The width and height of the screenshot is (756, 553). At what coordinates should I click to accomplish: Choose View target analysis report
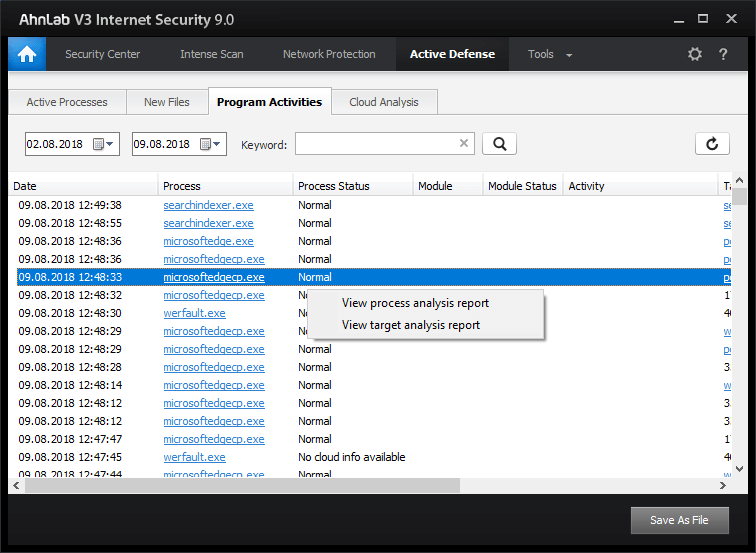click(x=410, y=325)
